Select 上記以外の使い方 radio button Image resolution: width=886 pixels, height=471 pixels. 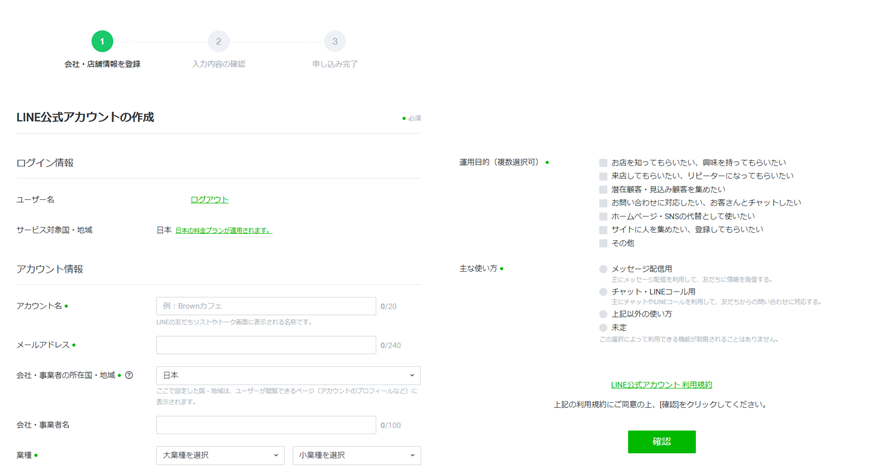603,314
